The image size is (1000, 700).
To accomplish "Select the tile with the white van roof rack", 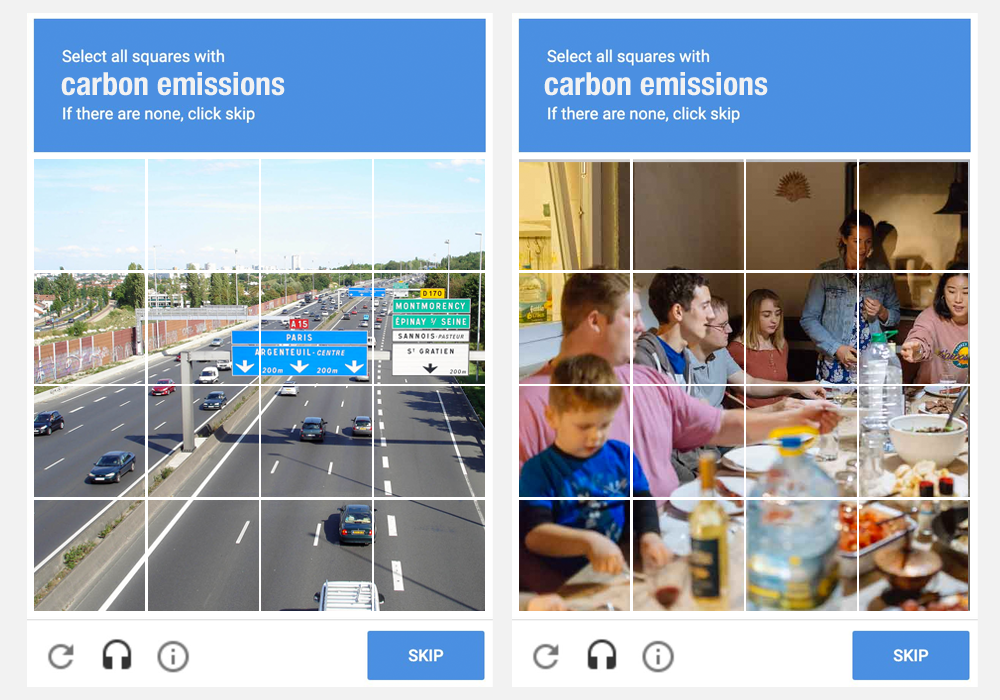I will point(316,555).
